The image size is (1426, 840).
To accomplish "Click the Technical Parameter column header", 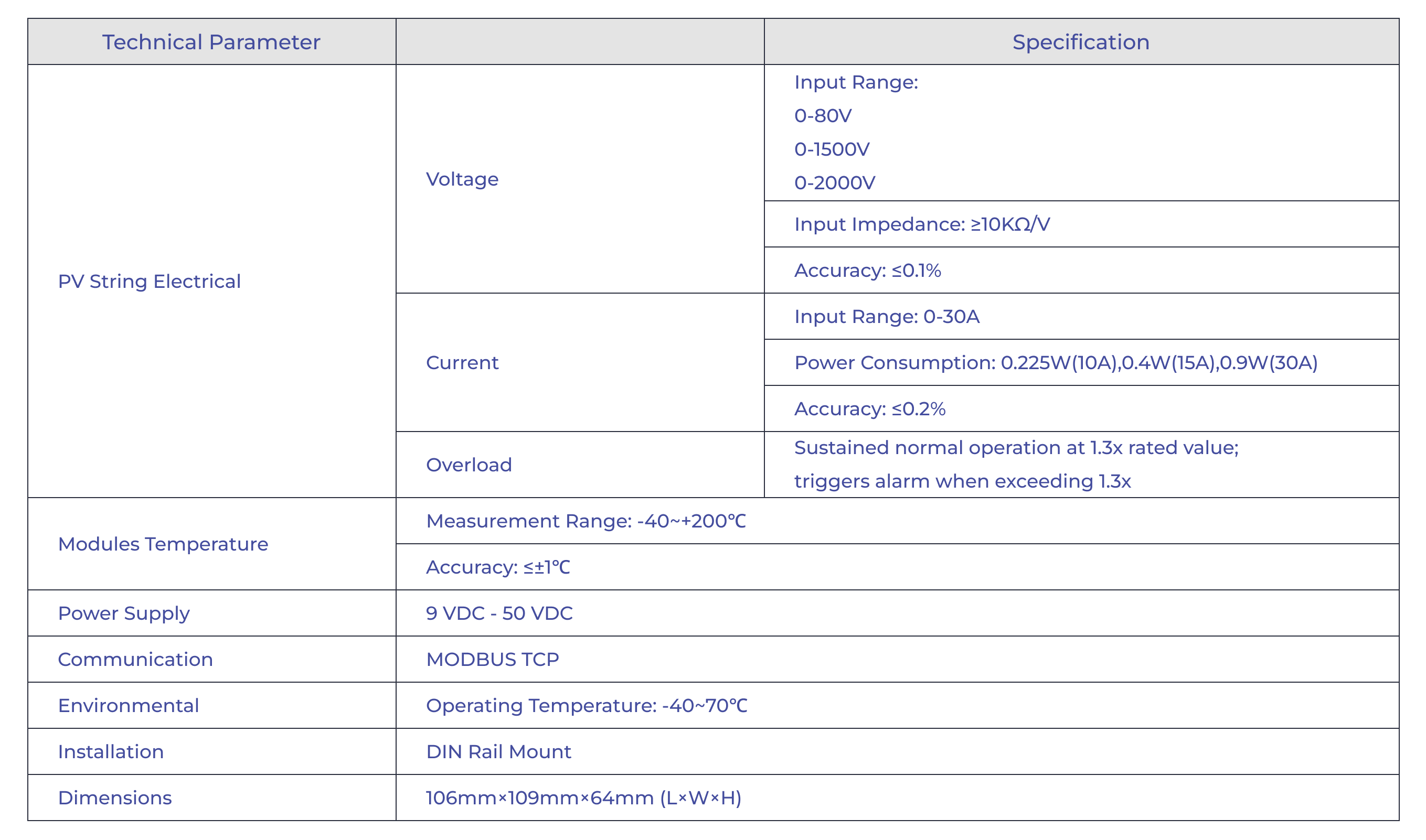I will (x=211, y=42).
